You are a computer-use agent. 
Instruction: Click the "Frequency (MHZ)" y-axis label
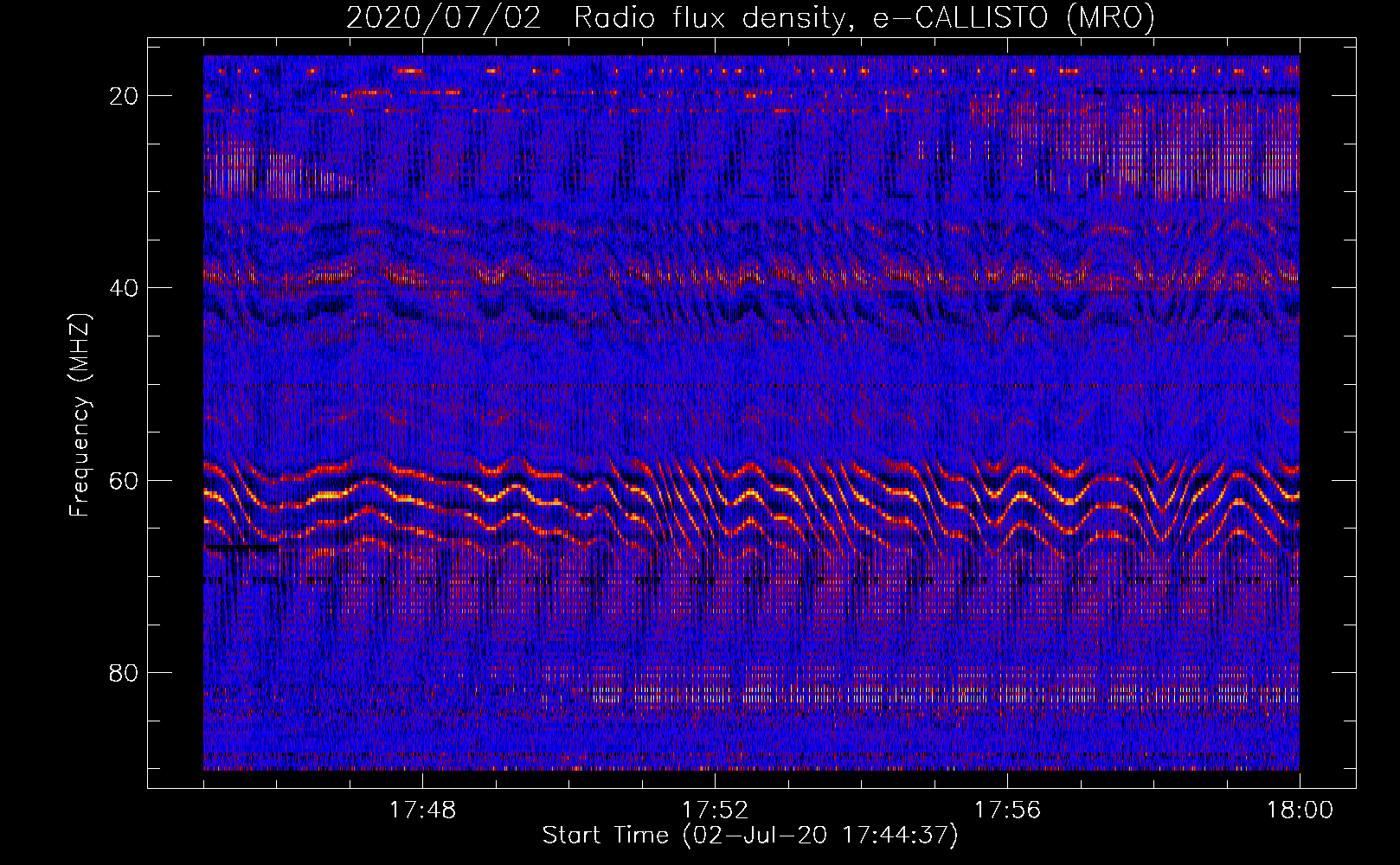click(x=80, y=415)
